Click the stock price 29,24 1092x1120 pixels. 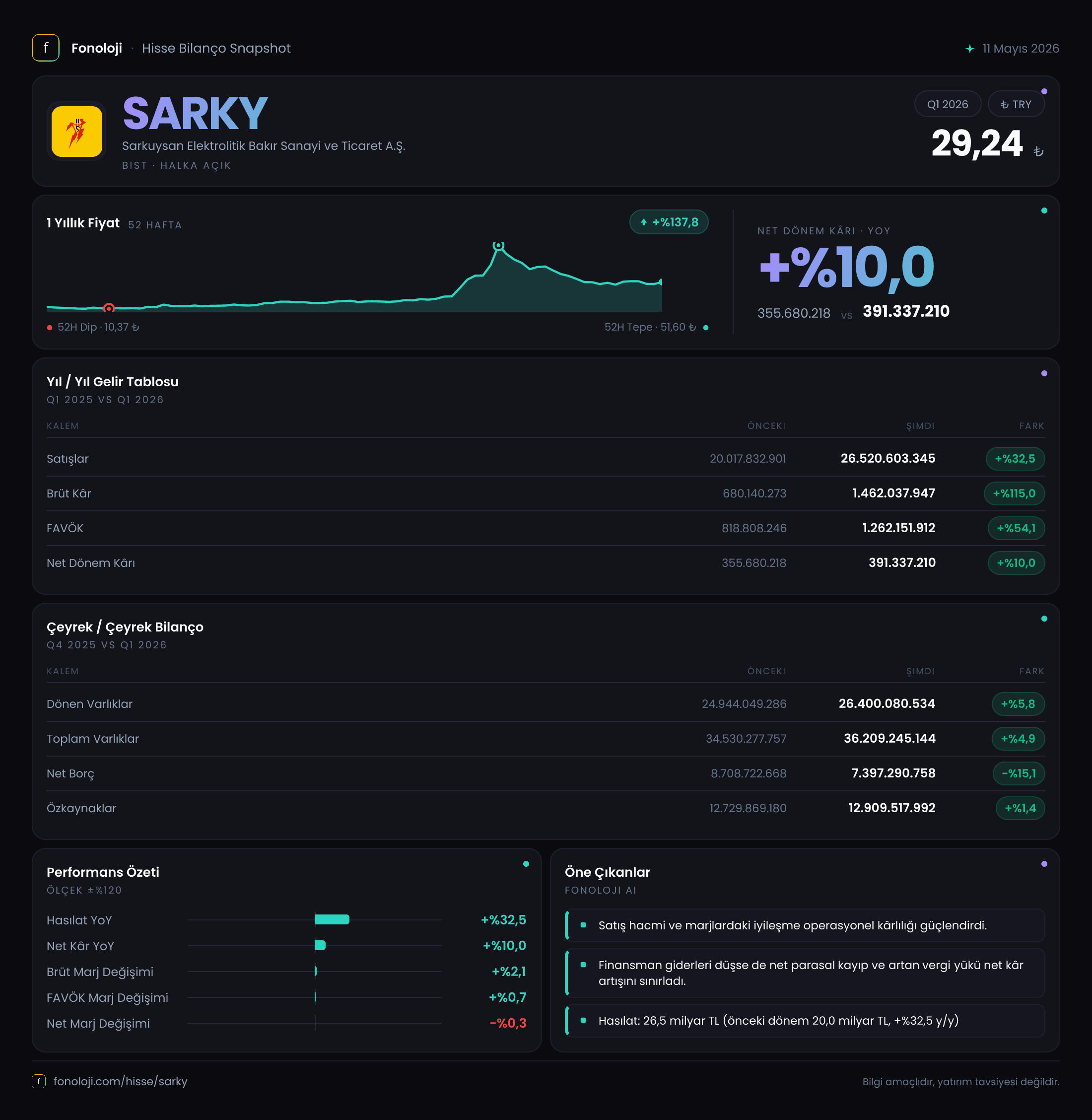point(977,144)
